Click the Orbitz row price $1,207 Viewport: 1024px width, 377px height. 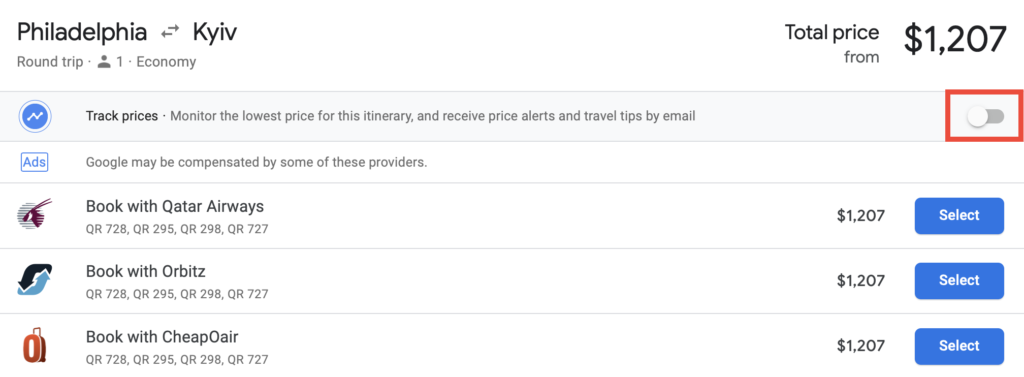(861, 281)
